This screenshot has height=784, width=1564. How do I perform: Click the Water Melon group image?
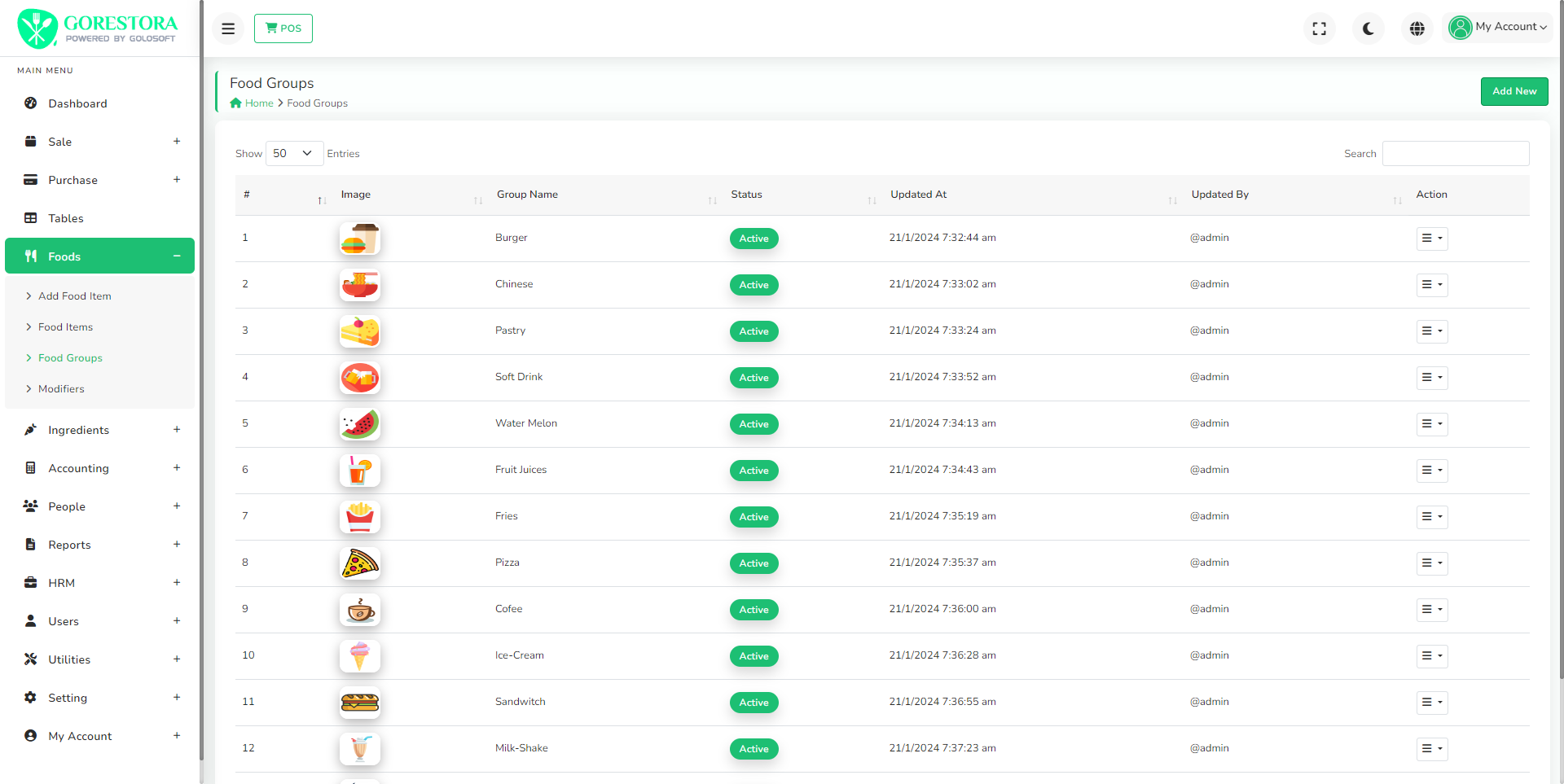[360, 424]
